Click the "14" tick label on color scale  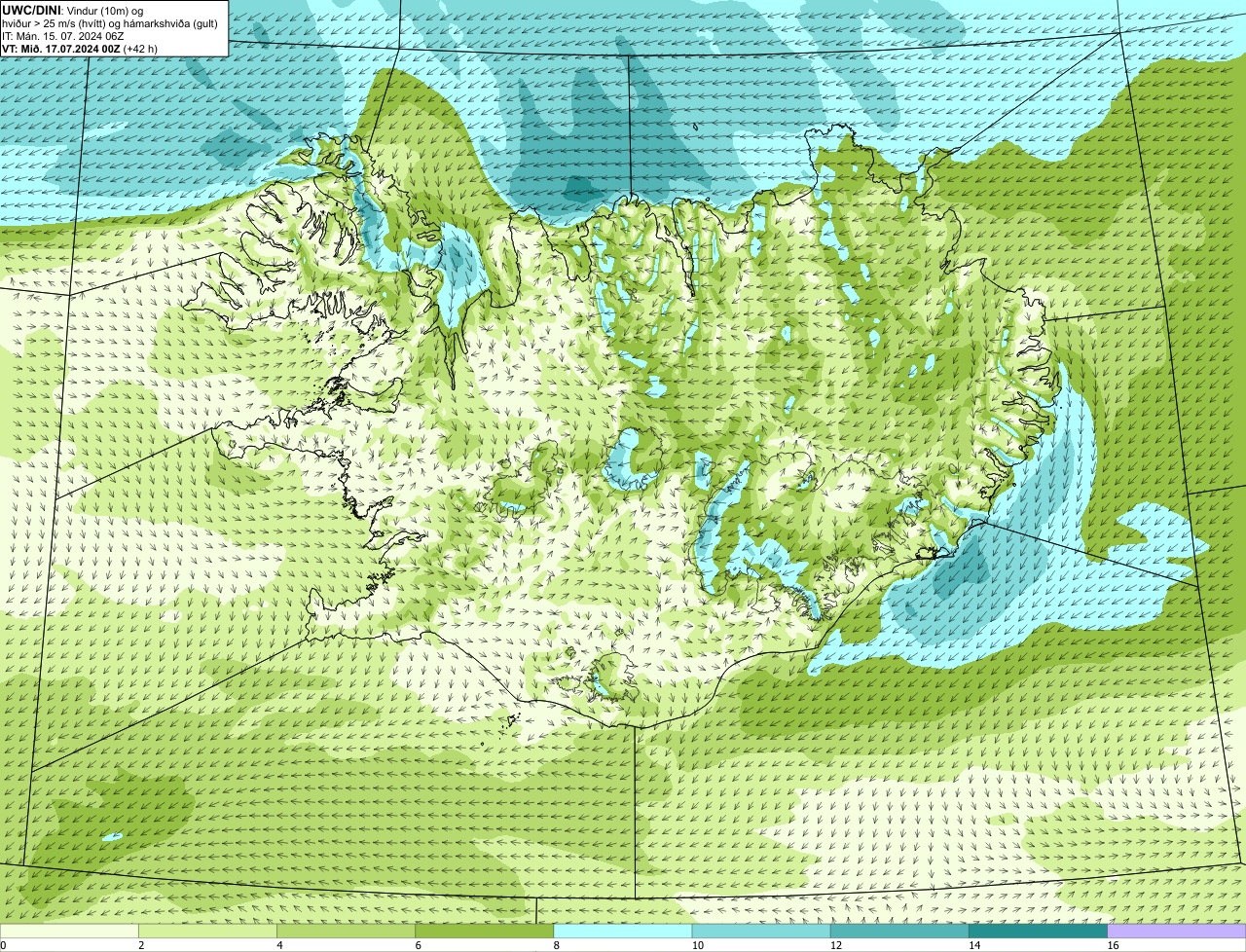pyautogui.click(x=974, y=945)
